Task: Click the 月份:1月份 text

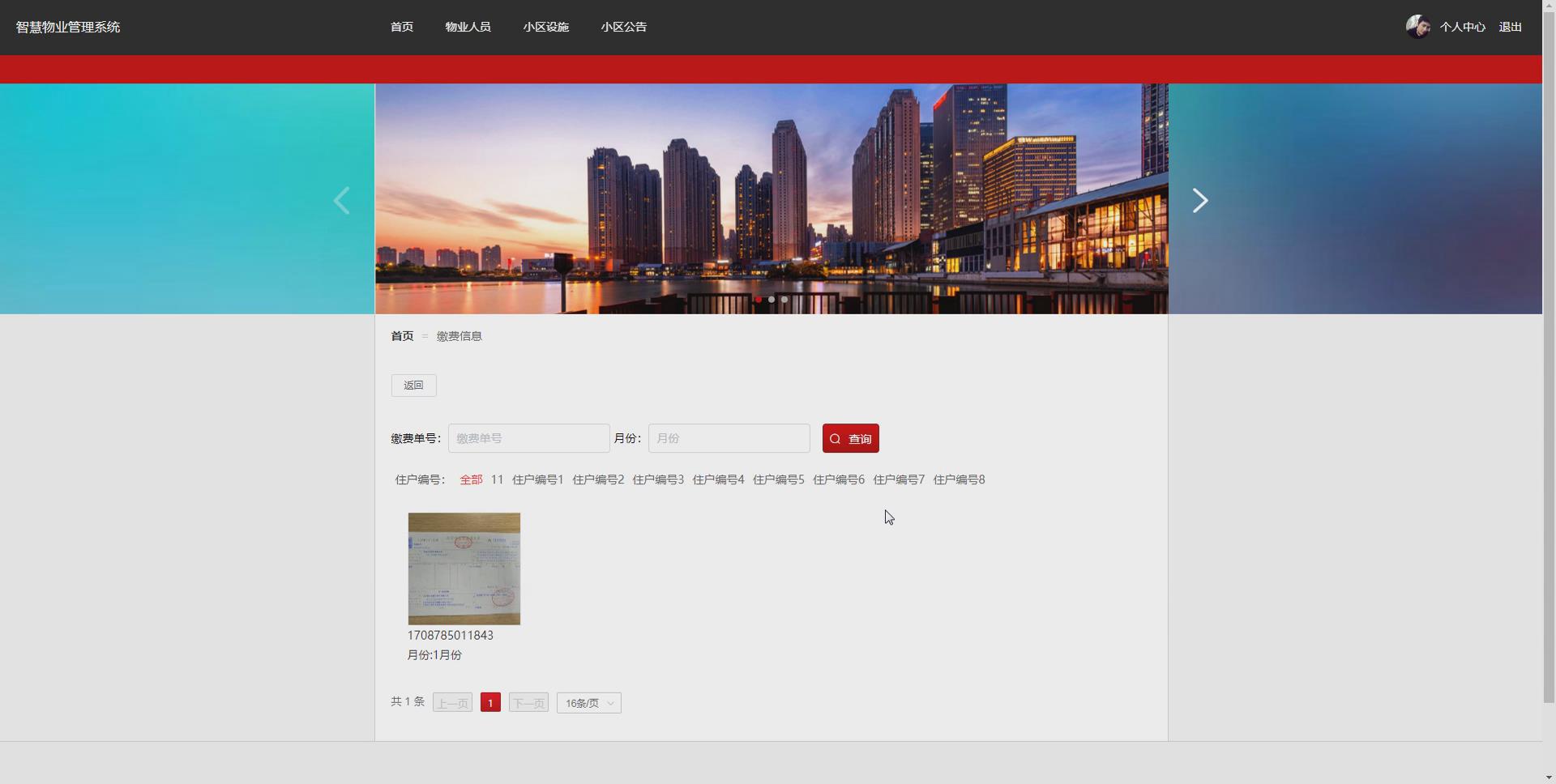Action: point(434,655)
